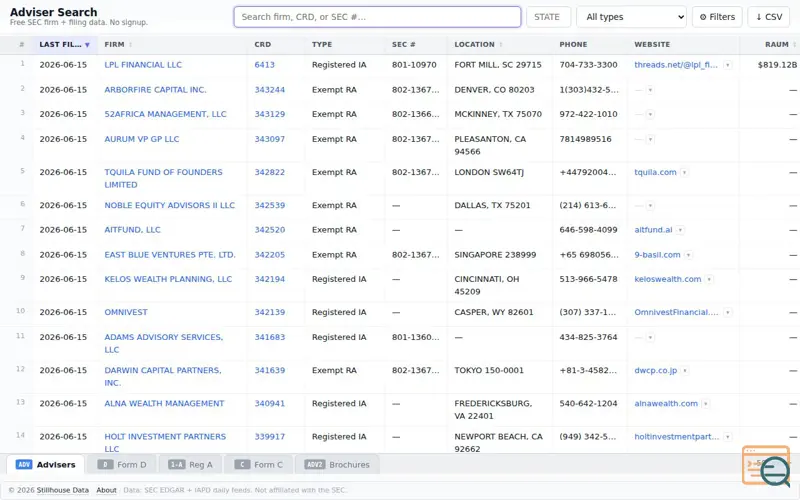The height and width of the screenshot is (500, 800).
Task: Open OMNIVEST firm link
Action: coord(126,312)
